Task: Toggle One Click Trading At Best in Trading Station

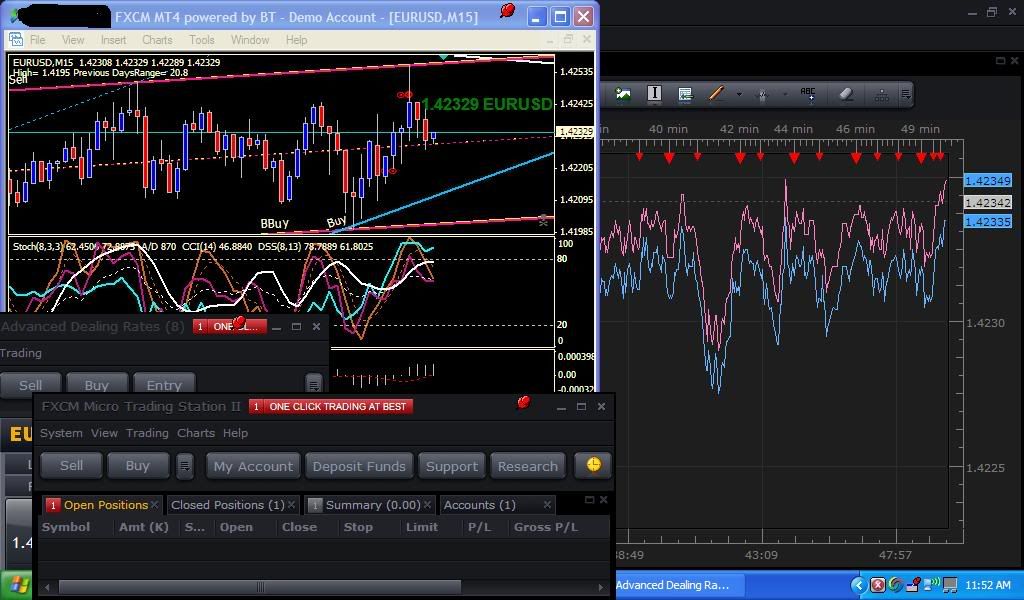Action: coord(330,406)
